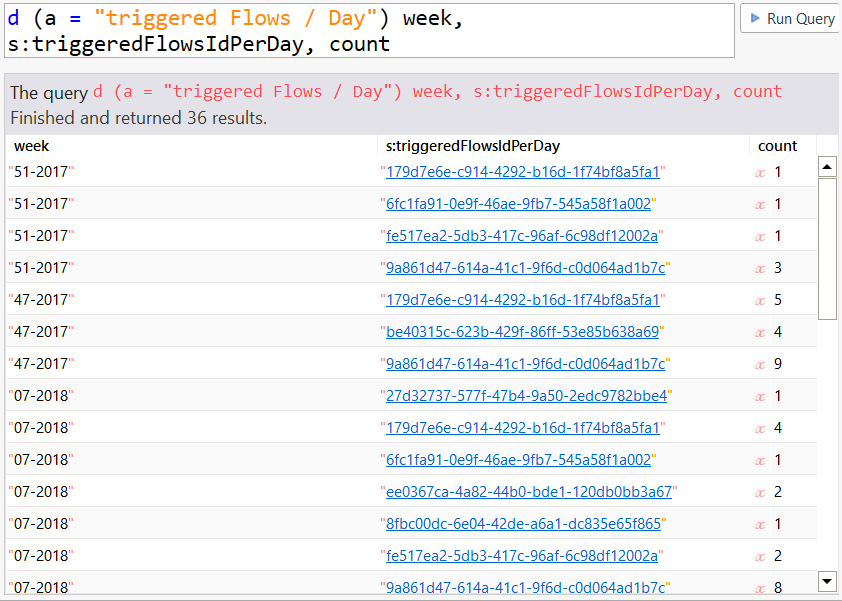Open the 27d32737-577f-47b4 flow ID link

(526, 396)
